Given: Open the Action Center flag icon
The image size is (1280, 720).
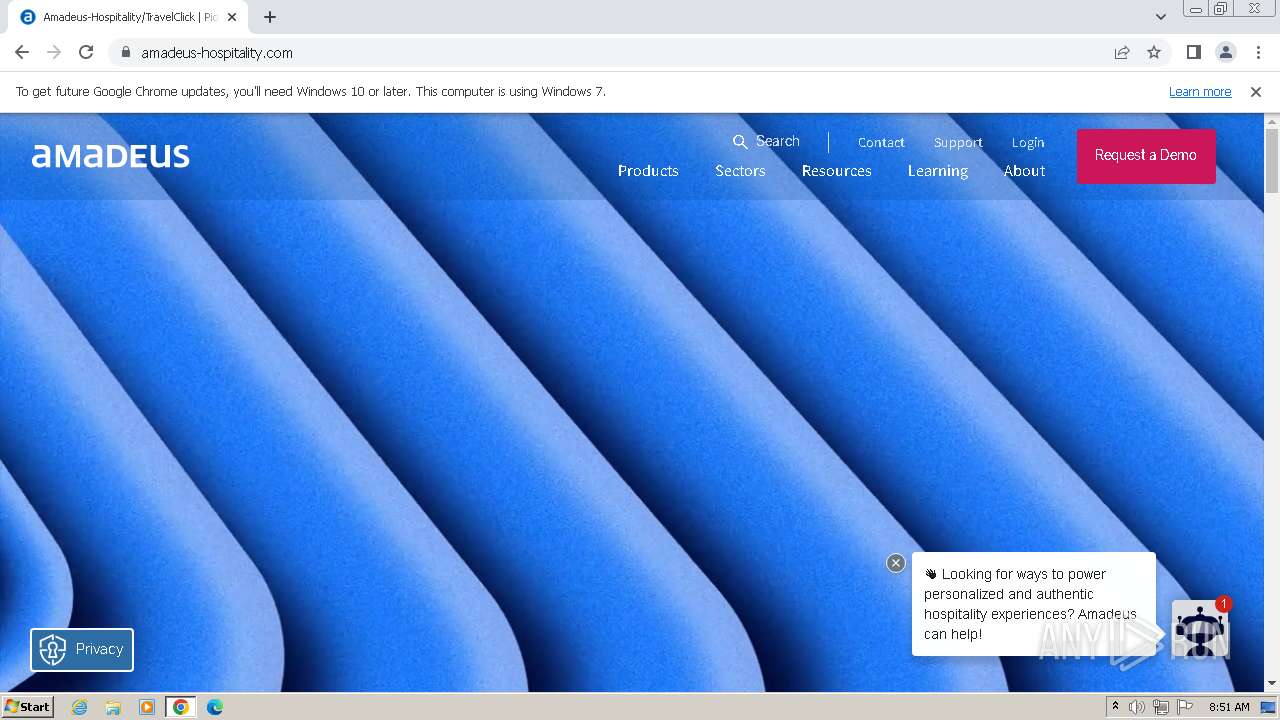Looking at the screenshot, I should click(x=1185, y=707).
